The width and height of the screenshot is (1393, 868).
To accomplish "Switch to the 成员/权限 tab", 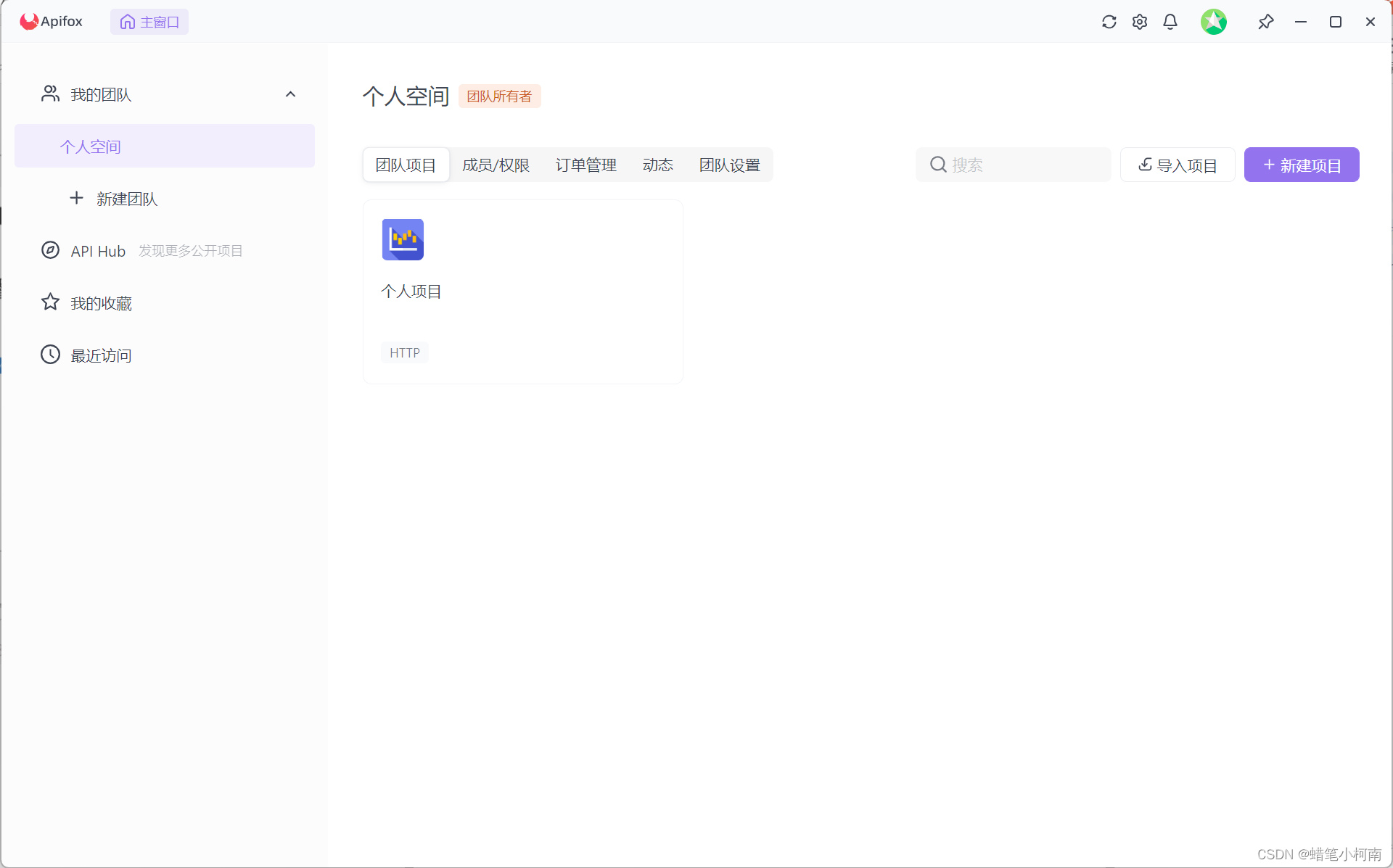I will pyautogui.click(x=496, y=165).
